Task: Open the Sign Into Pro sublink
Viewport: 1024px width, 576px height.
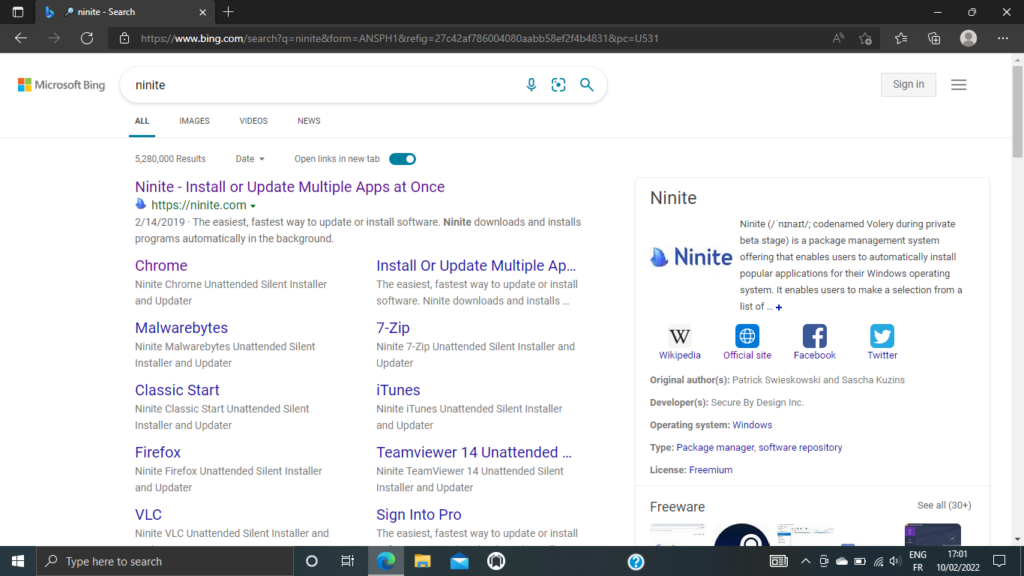Action: 419,515
